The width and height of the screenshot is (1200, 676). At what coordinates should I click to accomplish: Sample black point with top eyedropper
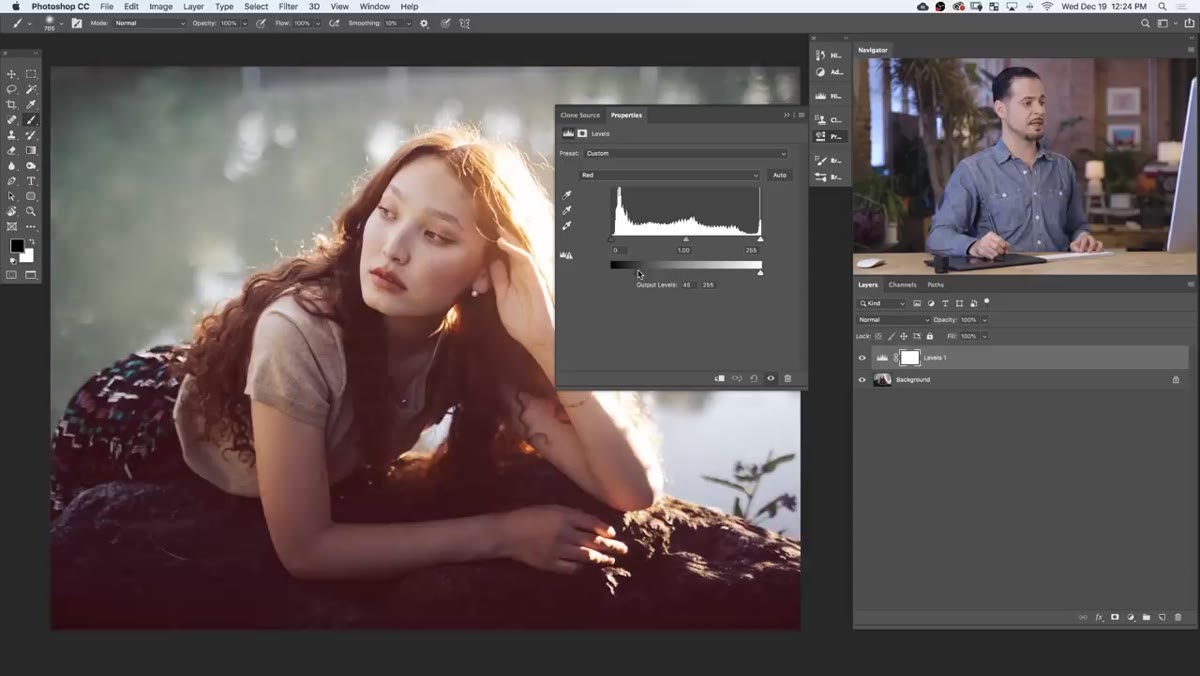tap(567, 195)
